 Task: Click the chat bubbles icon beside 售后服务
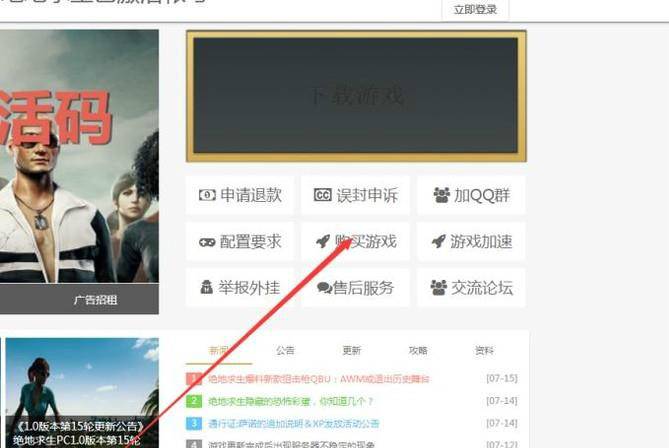coord(325,288)
